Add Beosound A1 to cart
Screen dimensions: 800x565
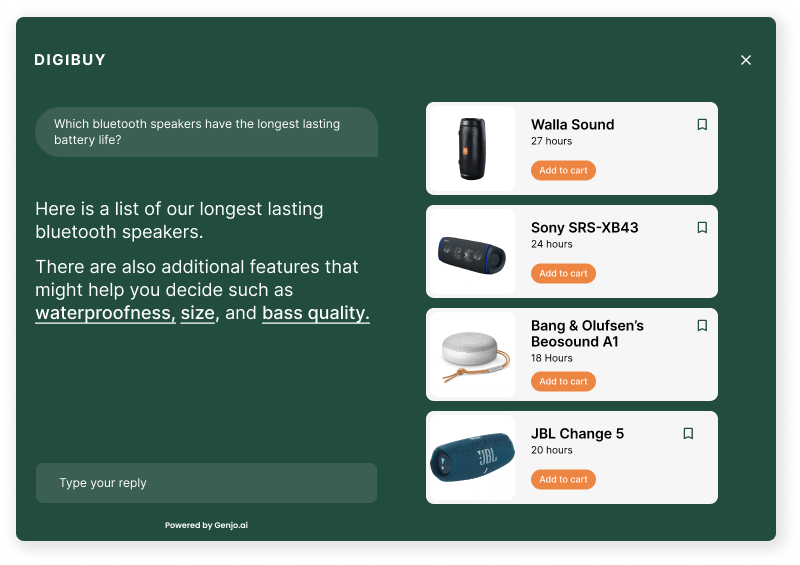(563, 381)
